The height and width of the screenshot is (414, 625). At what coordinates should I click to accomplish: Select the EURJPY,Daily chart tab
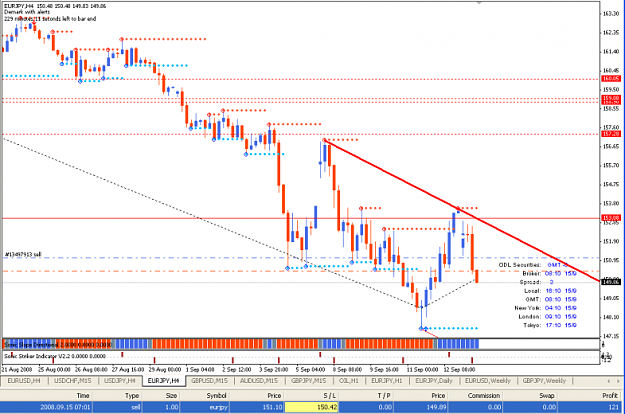434,381
